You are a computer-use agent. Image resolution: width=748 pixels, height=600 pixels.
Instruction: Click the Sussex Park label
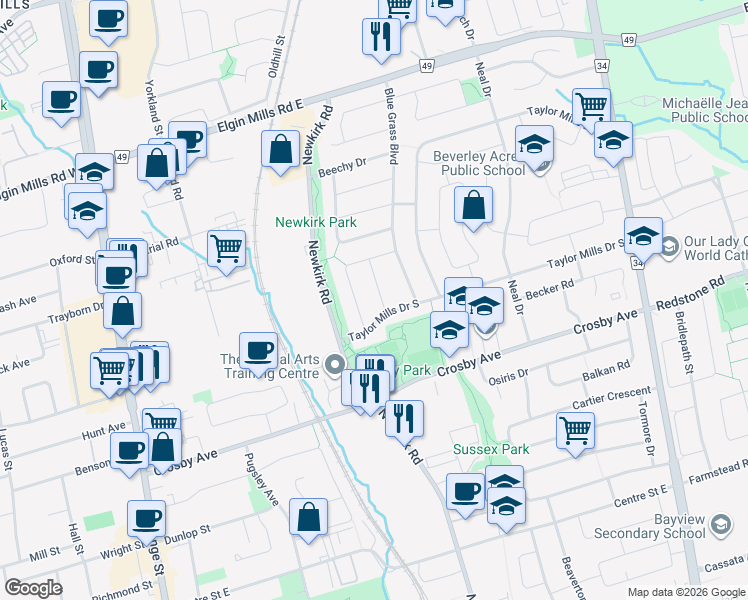click(x=491, y=449)
